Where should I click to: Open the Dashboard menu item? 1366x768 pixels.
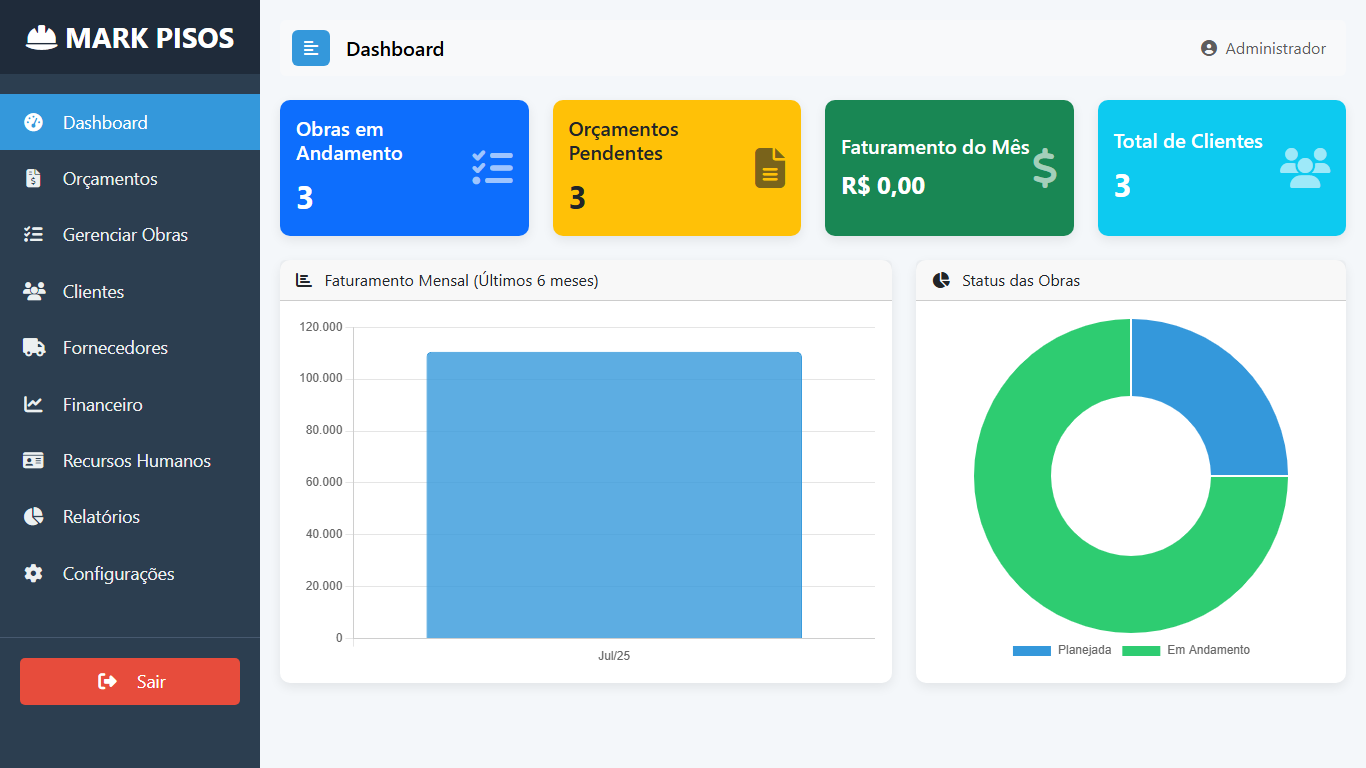click(x=130, y=122)
